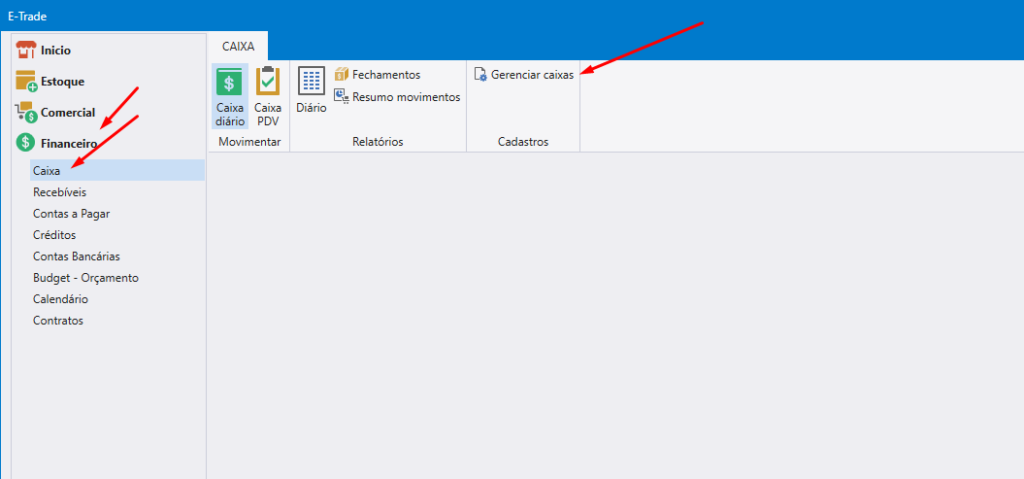Collapse the Financeiro sidebar section

point(69,143)
